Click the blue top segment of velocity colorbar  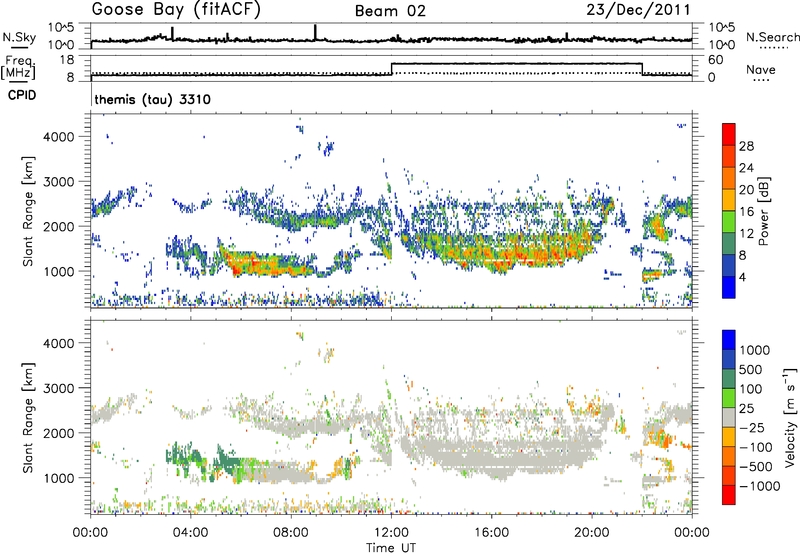(x=729, y=340)
